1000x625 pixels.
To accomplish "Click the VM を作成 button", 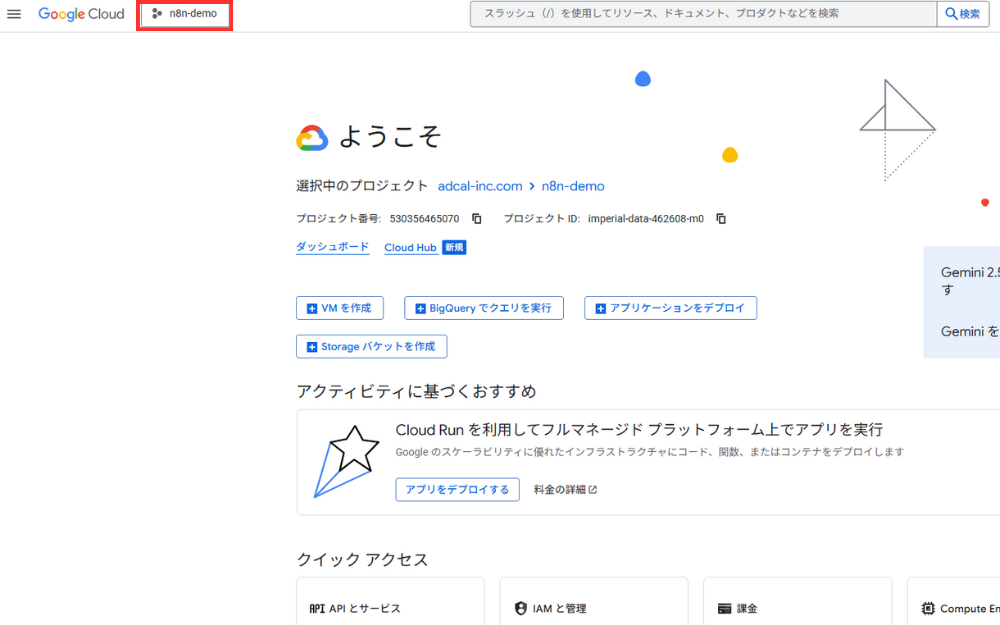I will click(339, 308).
